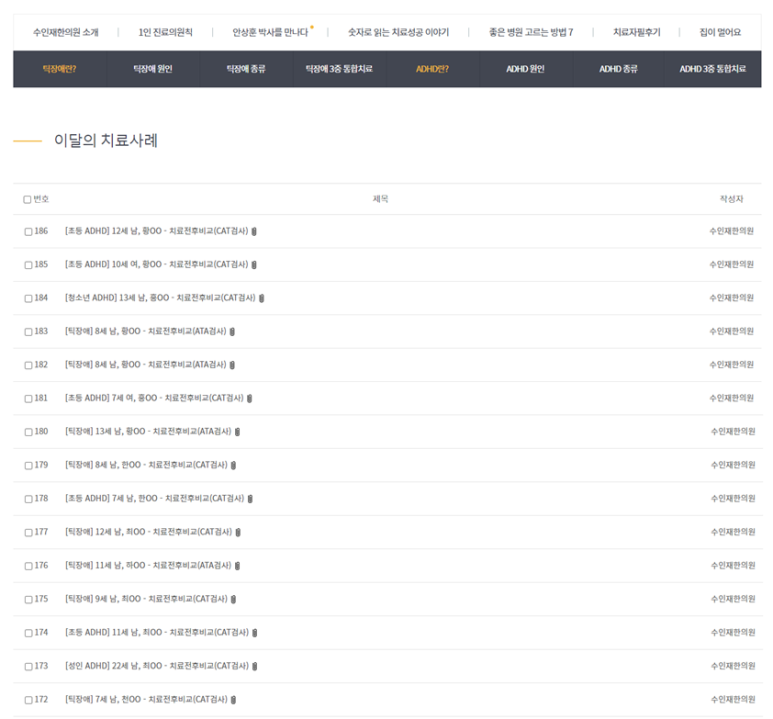Check the box beside number 183
This screenshot has height=719, width=773.
(28, 332)
